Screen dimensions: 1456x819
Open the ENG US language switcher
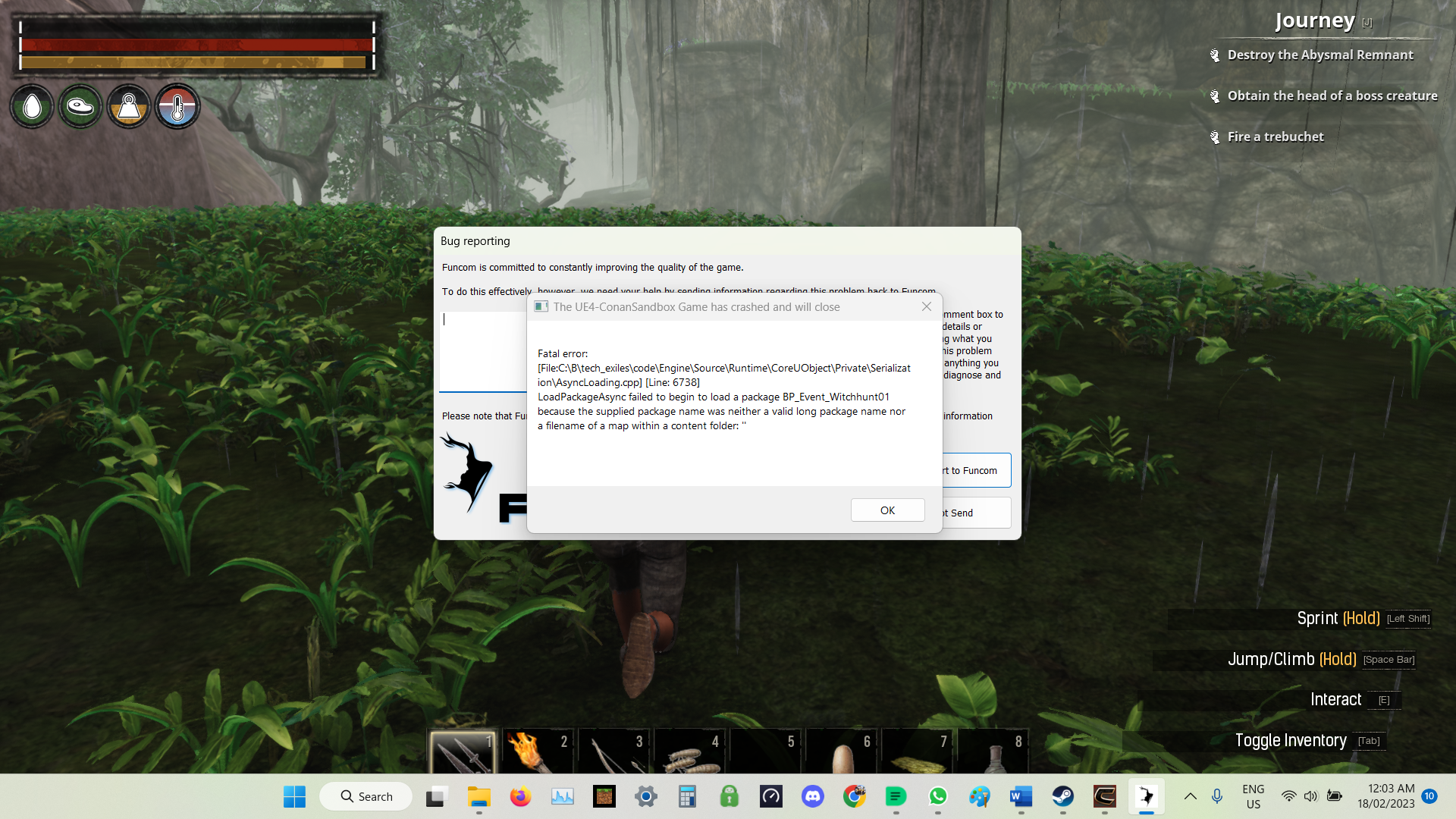click(x=1253, y=796)
